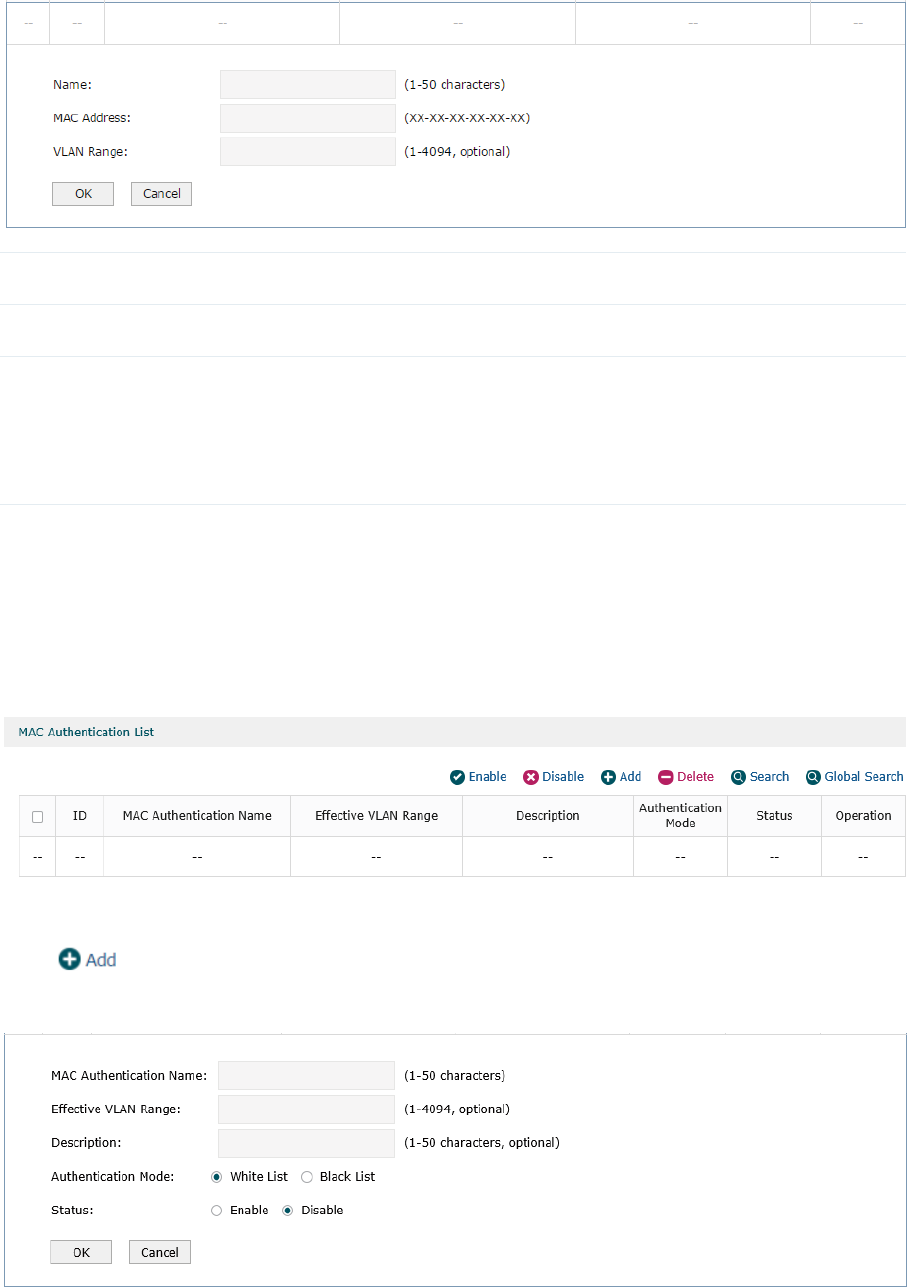This screenshot has width=908, height=1288.
Task: Click Effective VLAN Range column header
Action: (377, 816)
